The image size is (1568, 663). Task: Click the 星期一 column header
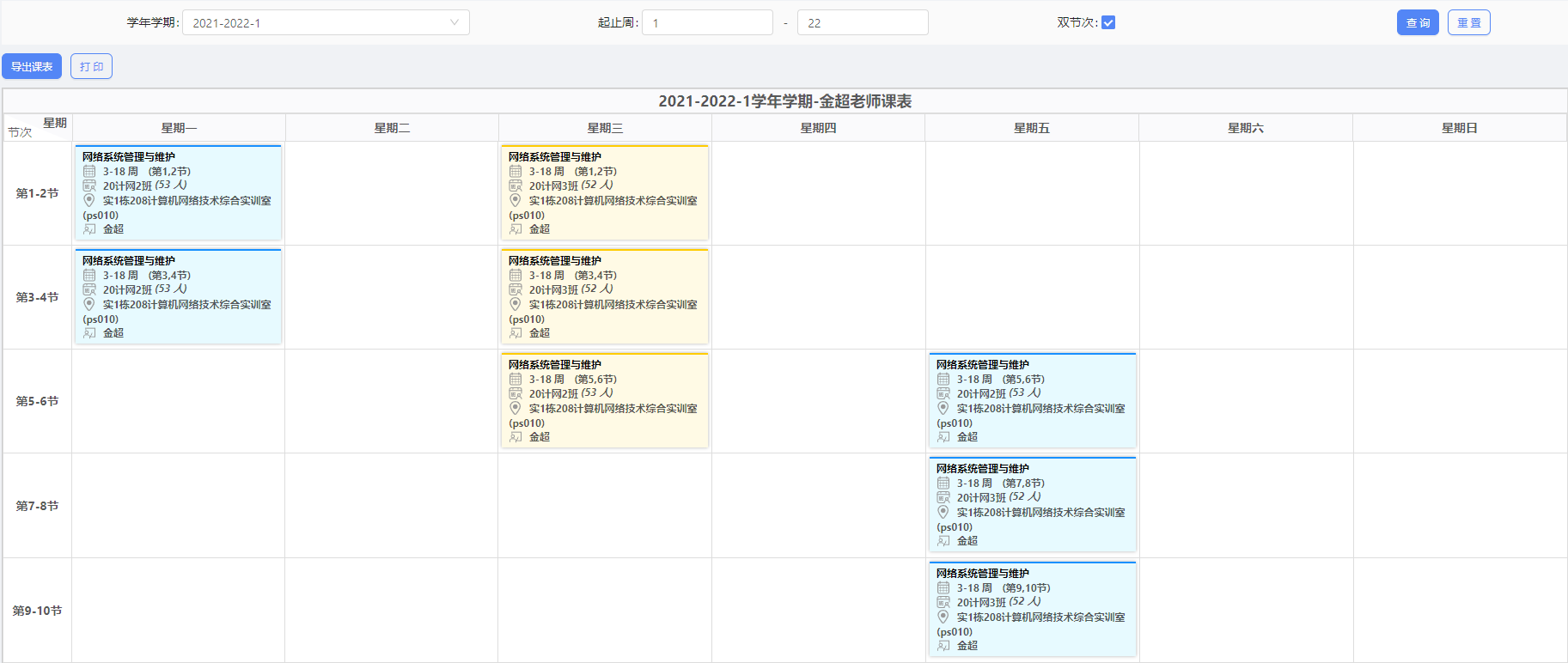tap(179, 128)
